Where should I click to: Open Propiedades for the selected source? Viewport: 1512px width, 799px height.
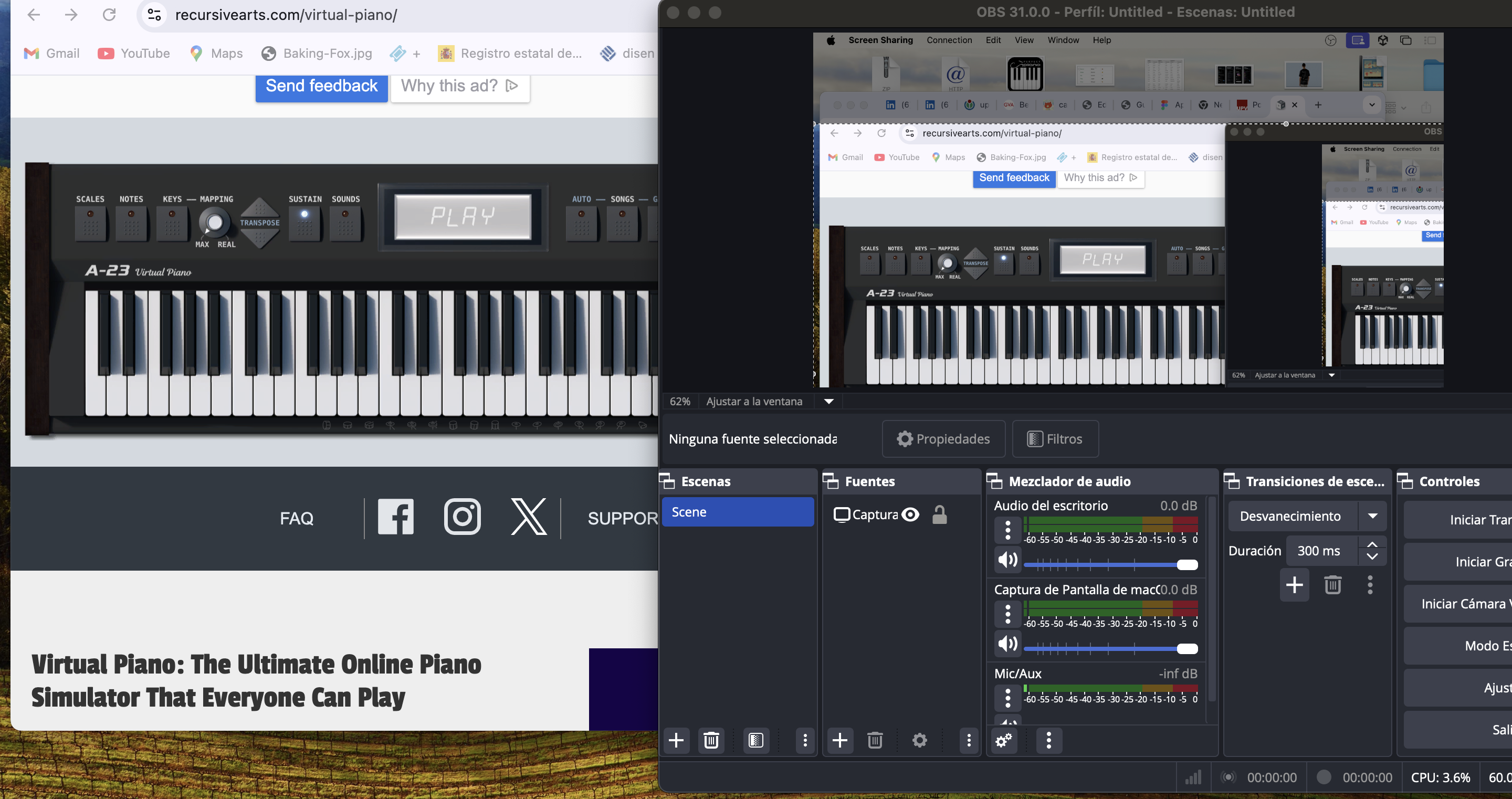click(x=943, y=439)
